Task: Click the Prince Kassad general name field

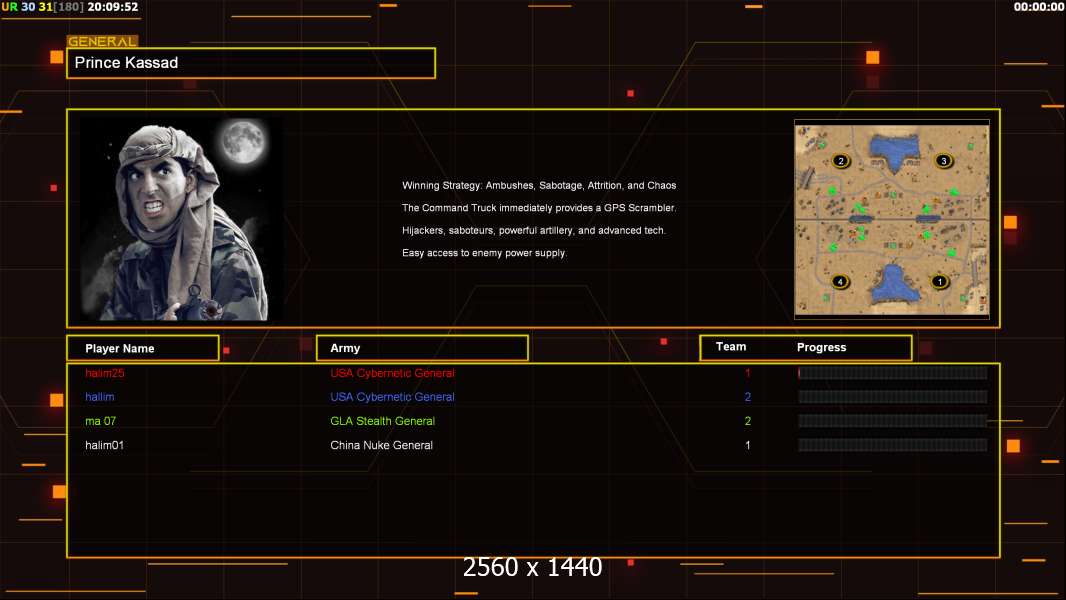Action: [x=251, y=63]
